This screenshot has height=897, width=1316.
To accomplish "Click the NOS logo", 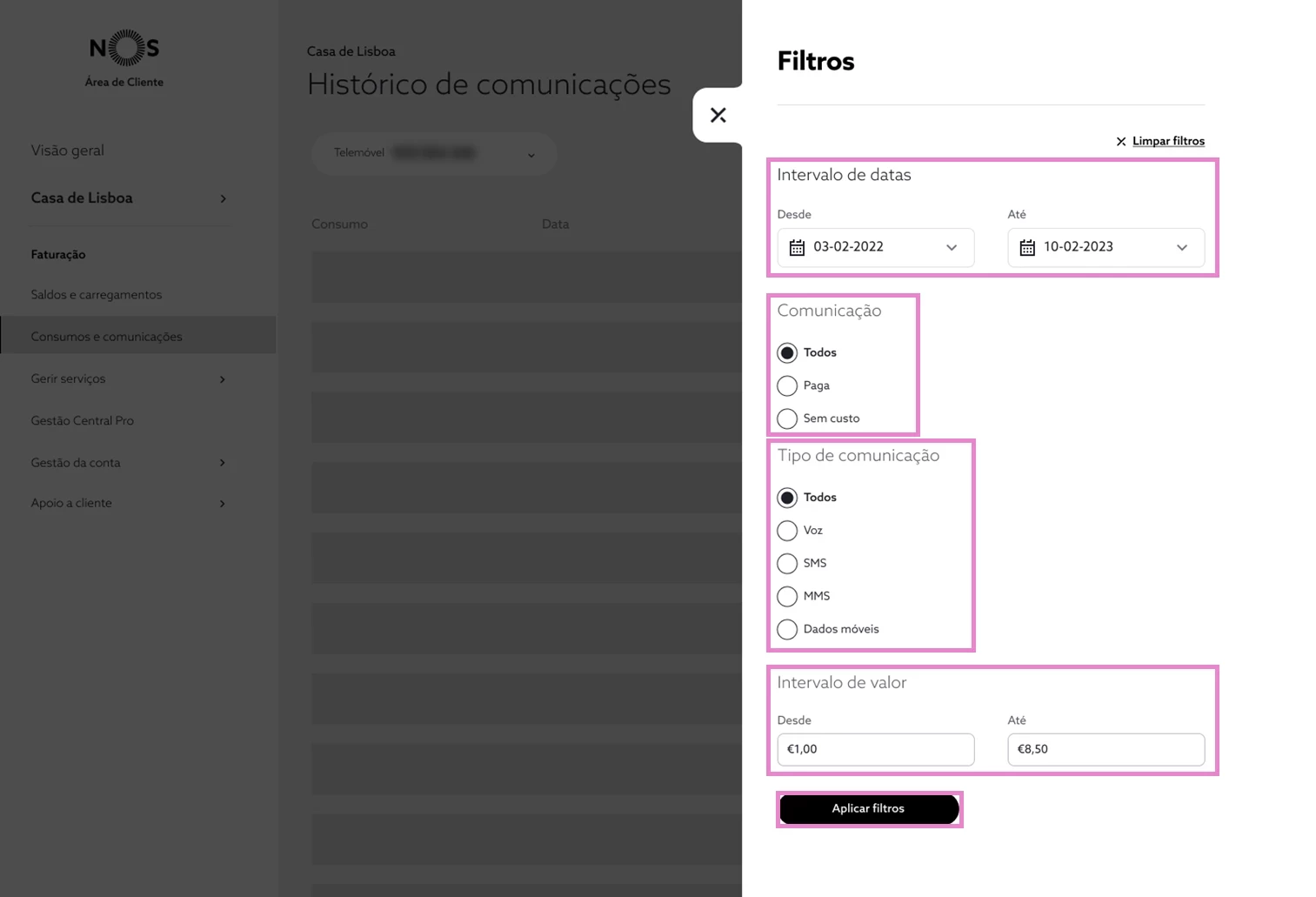I will coord(124,49).
